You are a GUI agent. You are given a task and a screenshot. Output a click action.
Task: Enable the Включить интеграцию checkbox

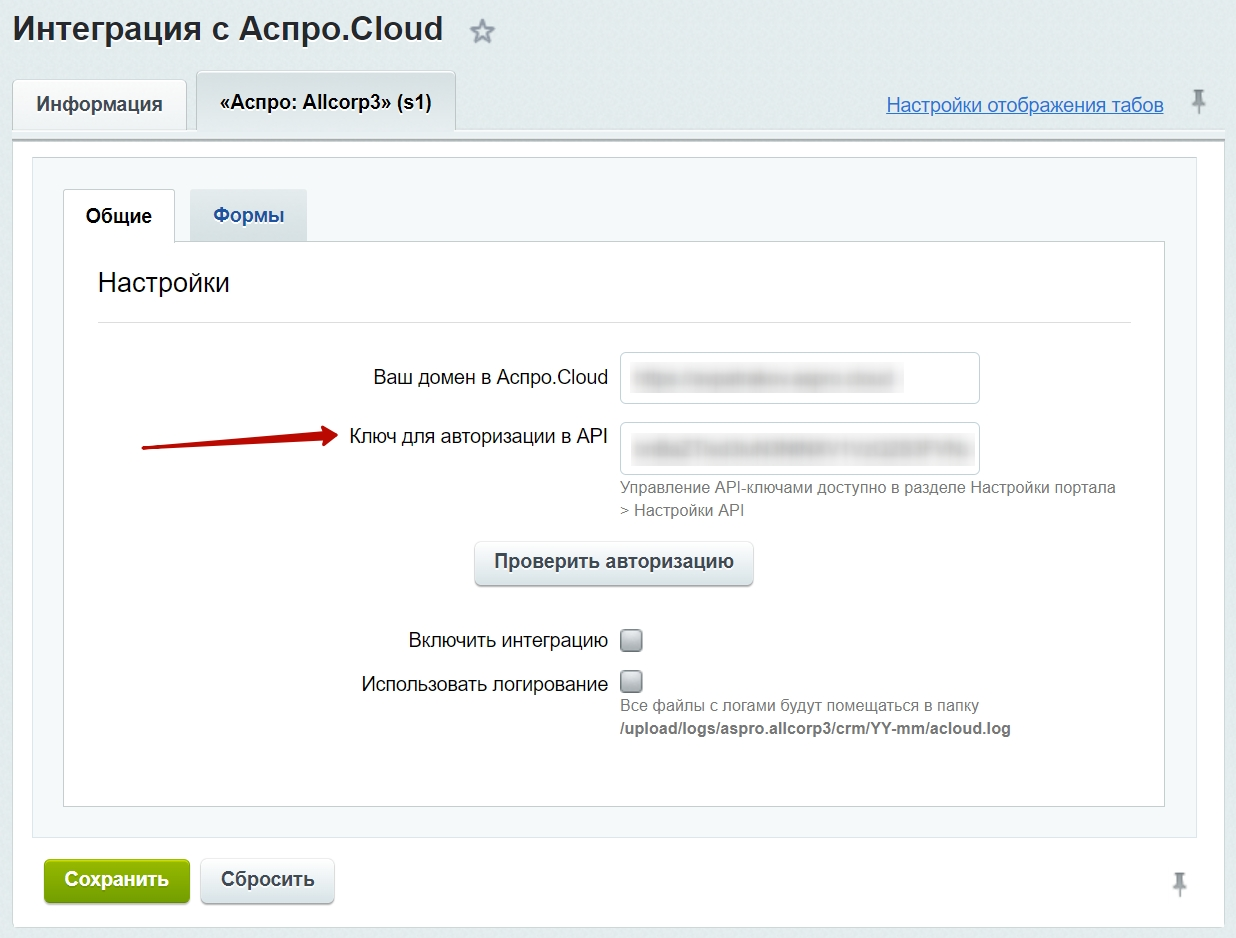coord(631,640)
